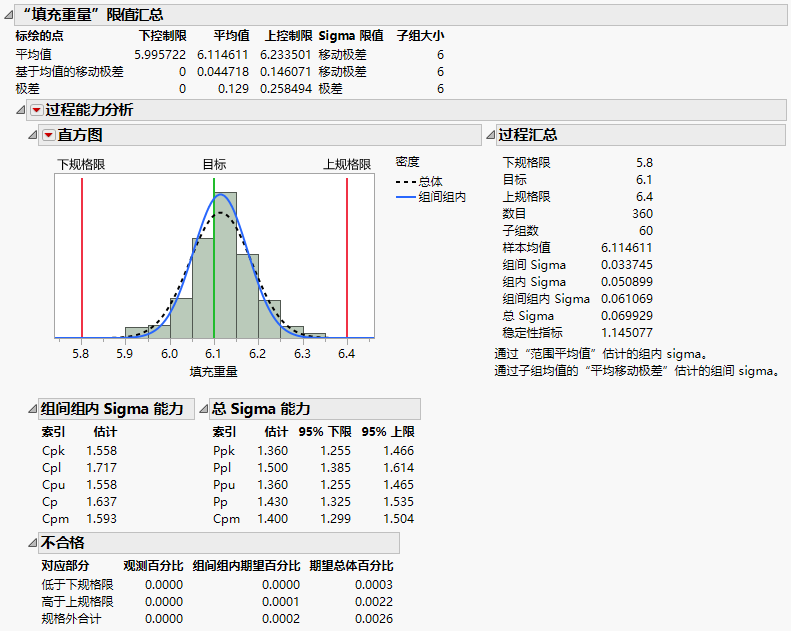Click the 填充重量 x-axis label
Screen dimensions: 791x631
[213, 371]
